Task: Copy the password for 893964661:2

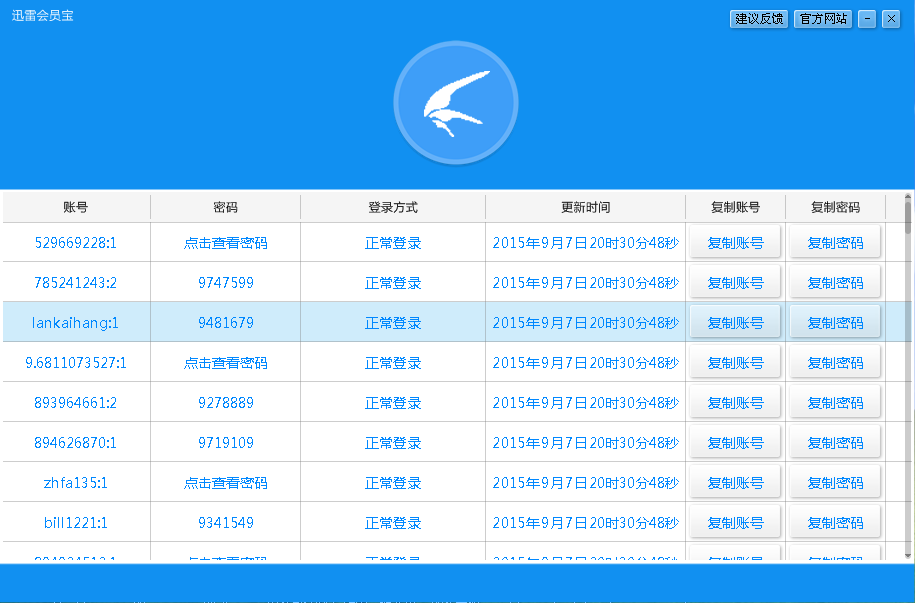Action: (834, 401)
